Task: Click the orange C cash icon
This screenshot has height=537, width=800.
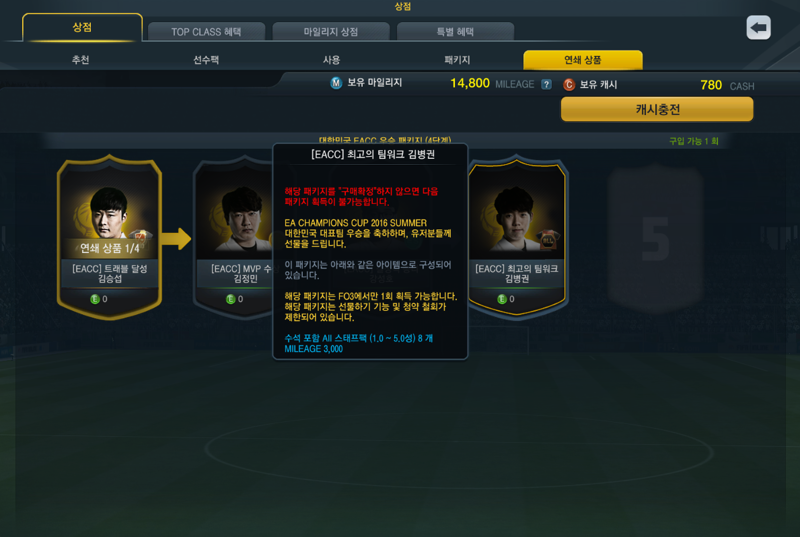Action: (x=568, y=85)
